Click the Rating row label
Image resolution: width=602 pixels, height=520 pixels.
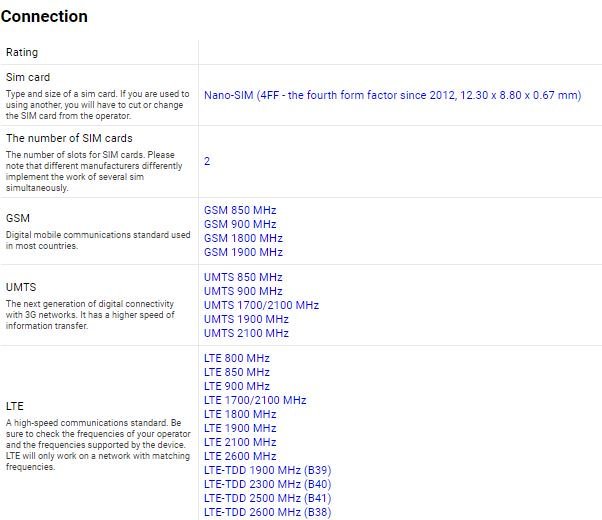tap(22, 52)
